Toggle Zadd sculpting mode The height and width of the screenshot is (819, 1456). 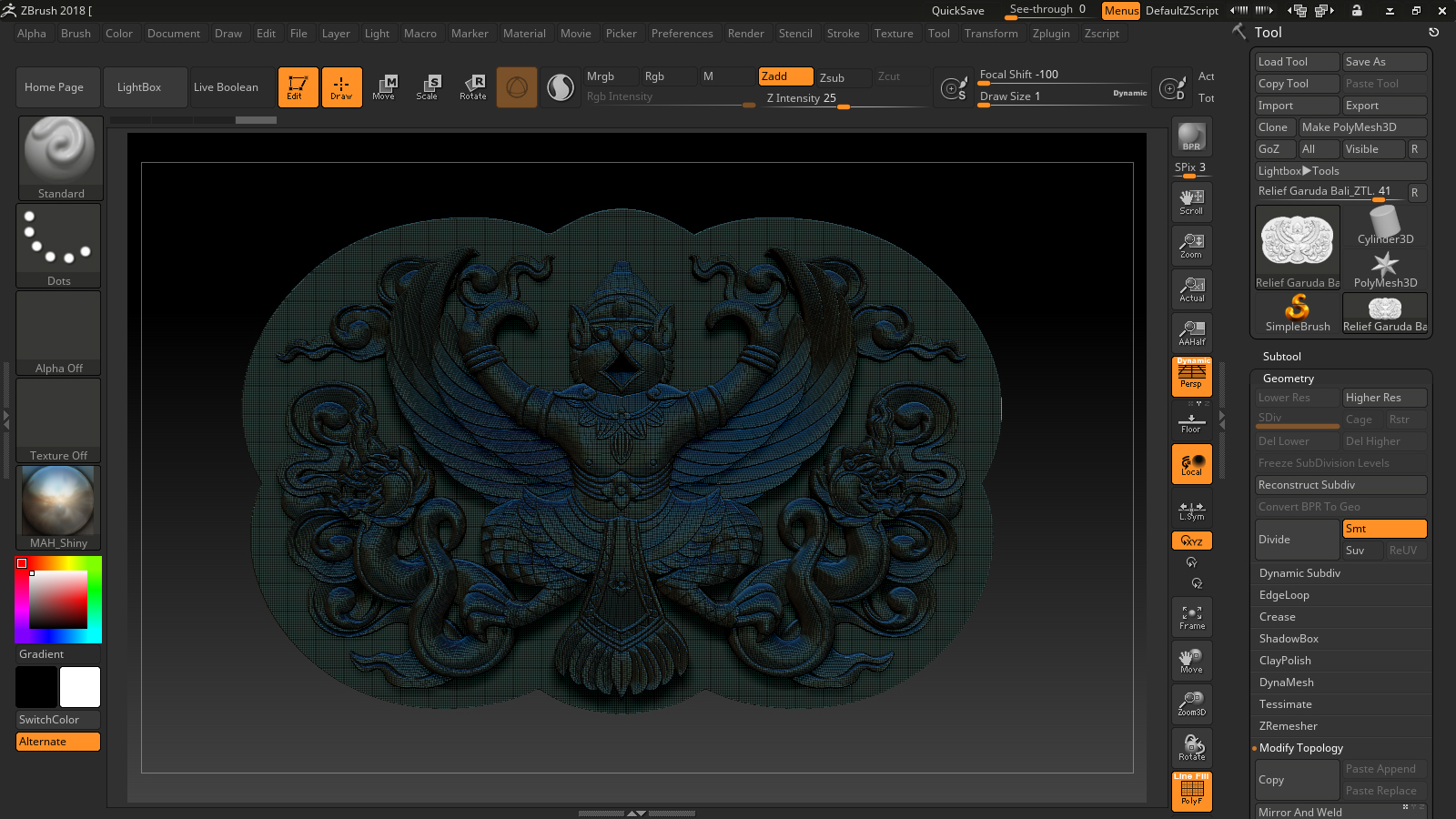coord(784,76)
